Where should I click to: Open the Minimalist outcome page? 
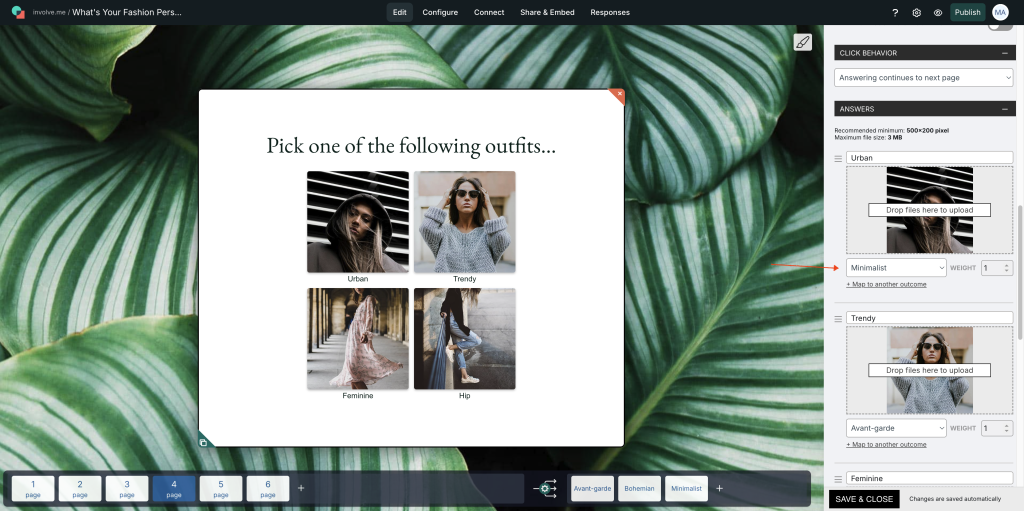tap(686, 488)
